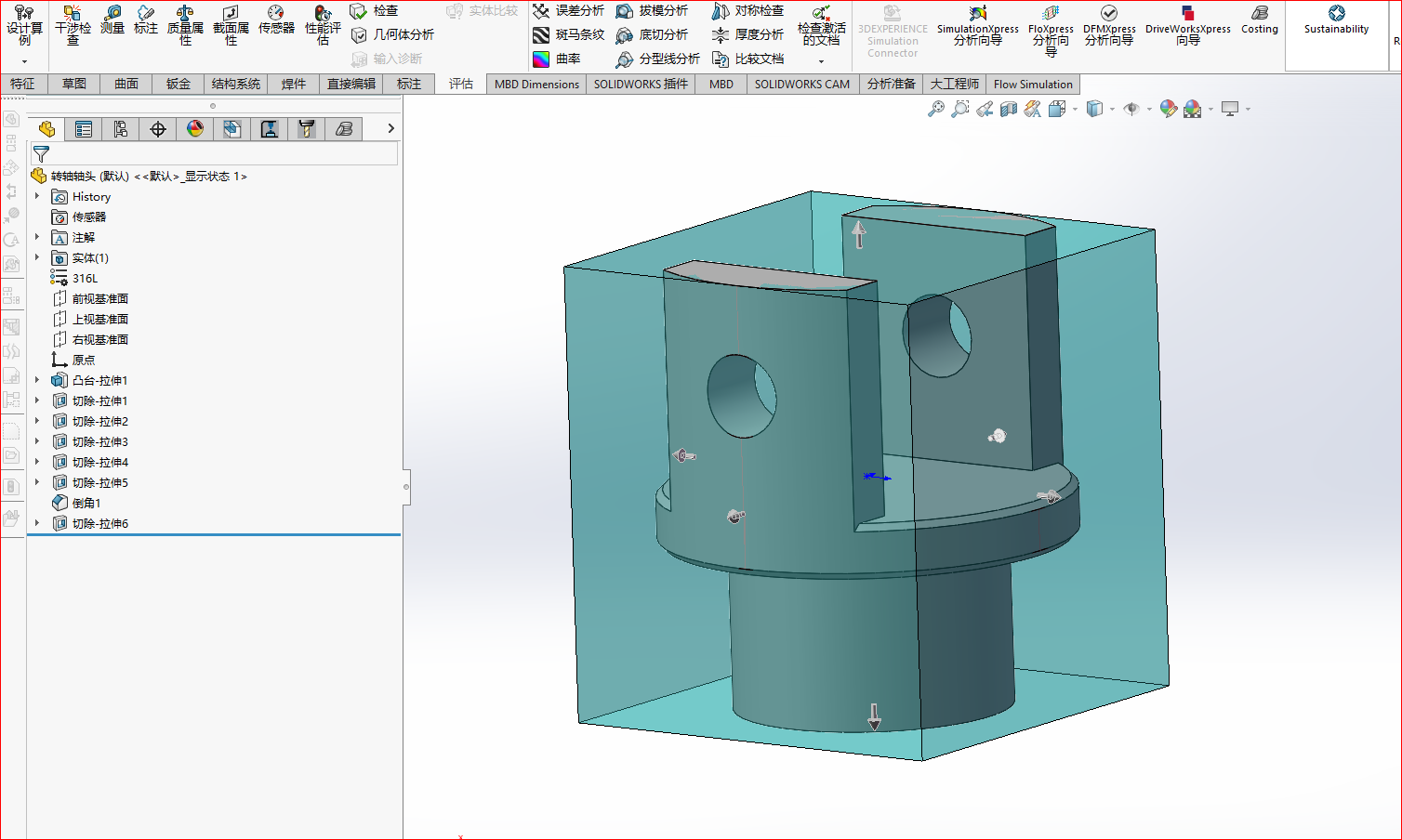Open the PropertyManager tab

[x=84, y=129]
